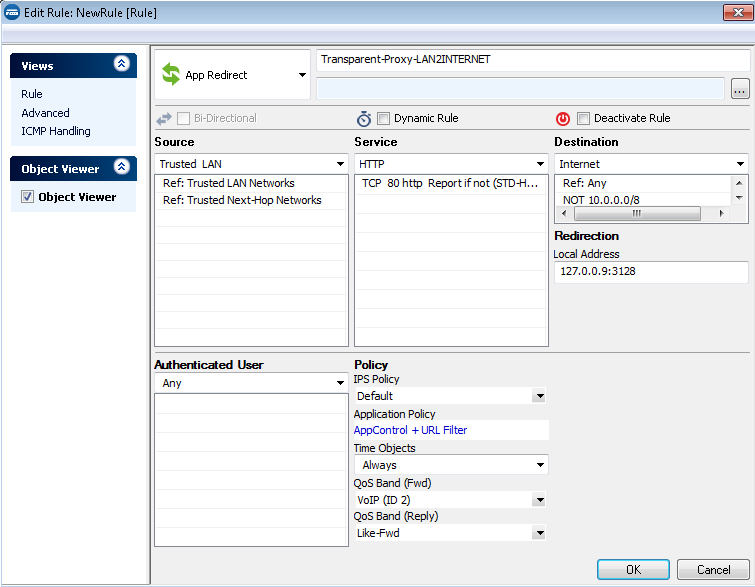
Task: Click the Local Address field 127.0.0.9:3128
Action: tap(651, 272)
